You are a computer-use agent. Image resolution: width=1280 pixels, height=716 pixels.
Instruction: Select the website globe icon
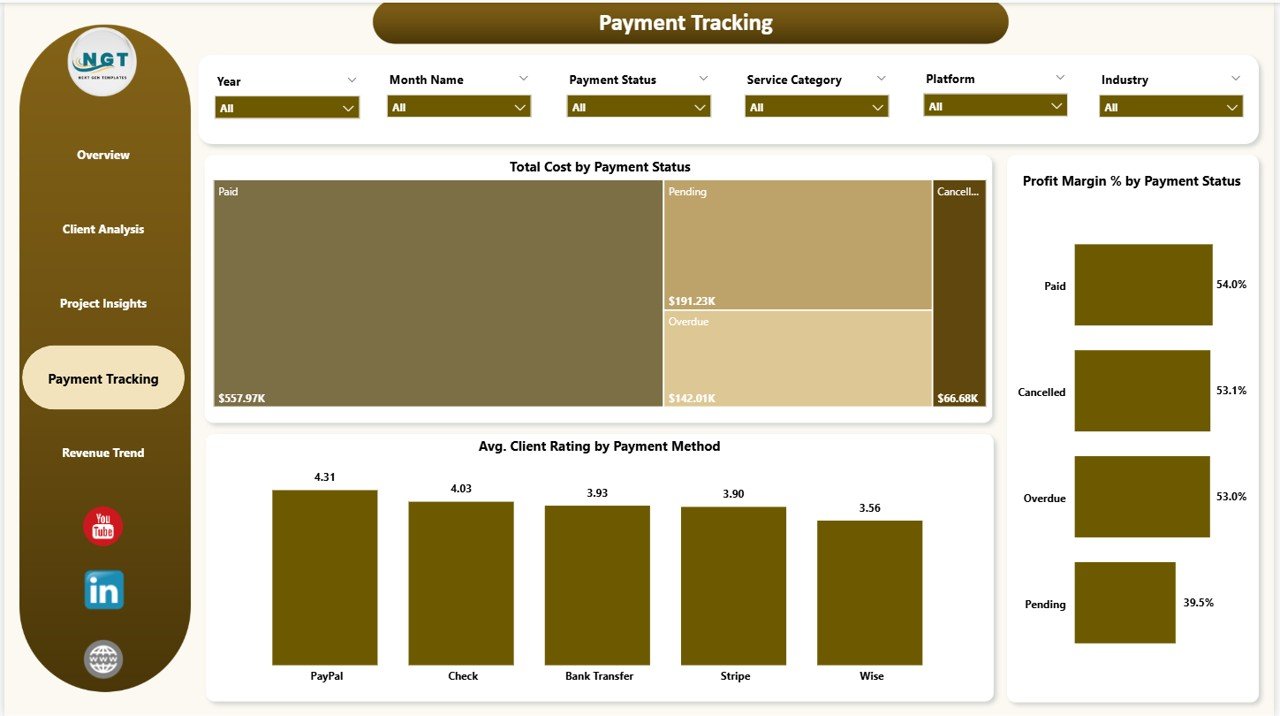101,659
